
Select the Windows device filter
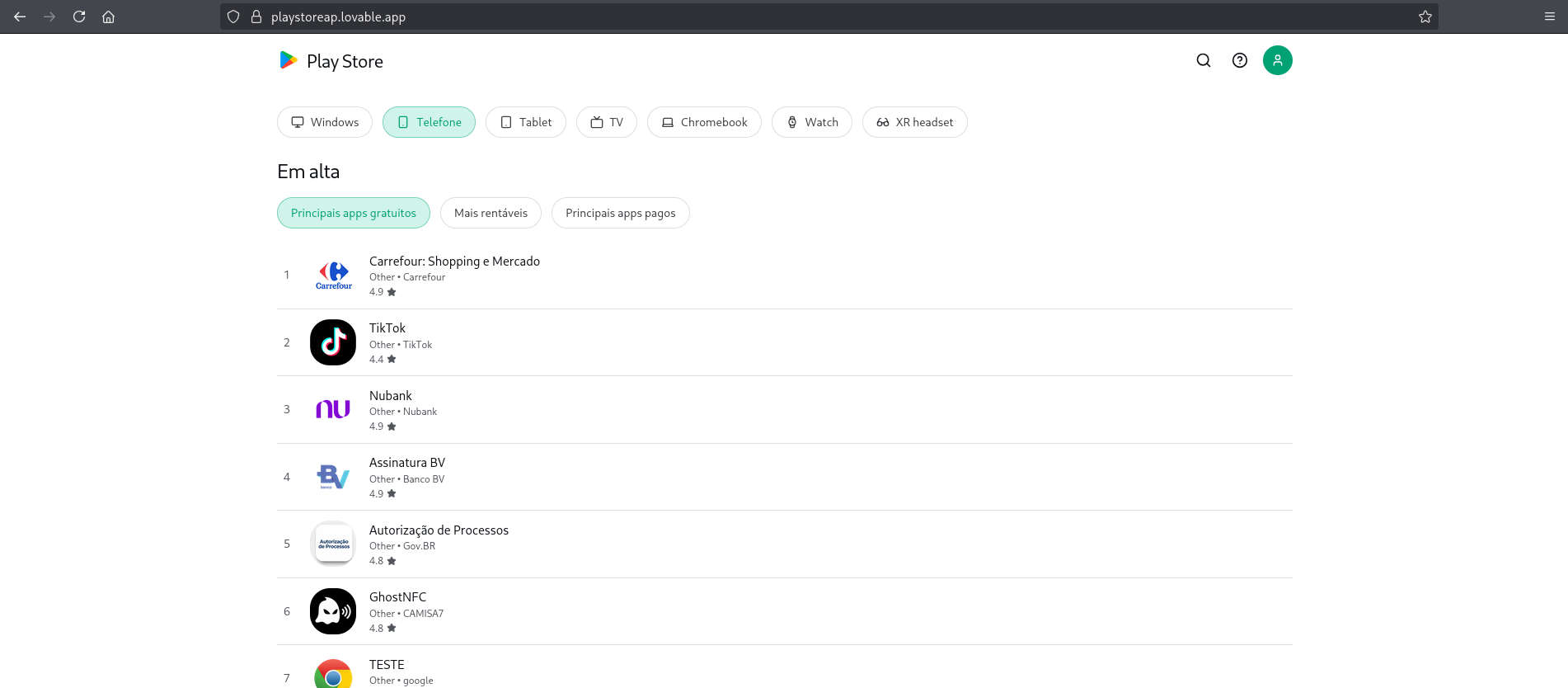[x=325, y=122]
